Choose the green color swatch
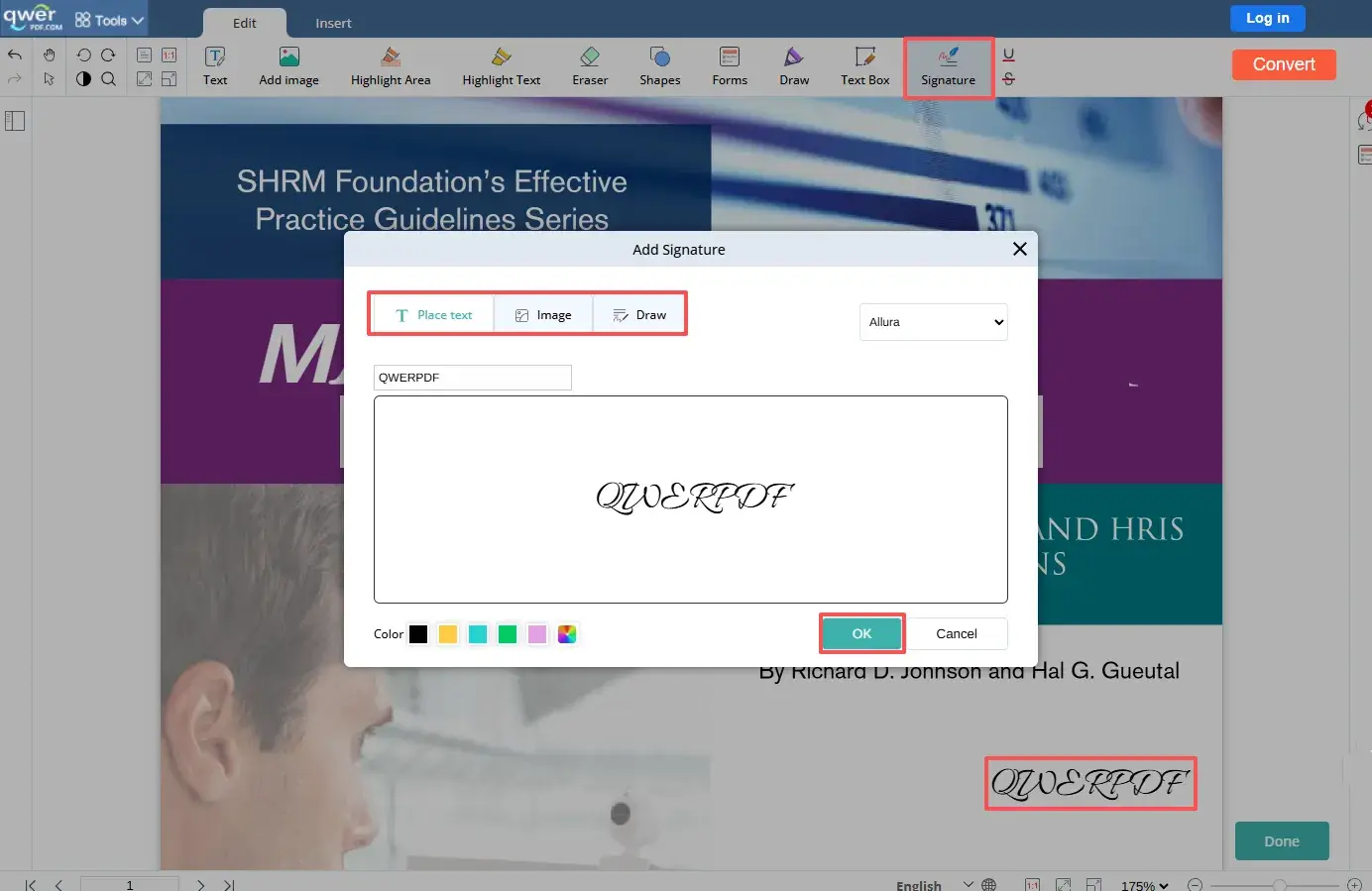This screenshot has height=891, width=1372. click(508, 634)
